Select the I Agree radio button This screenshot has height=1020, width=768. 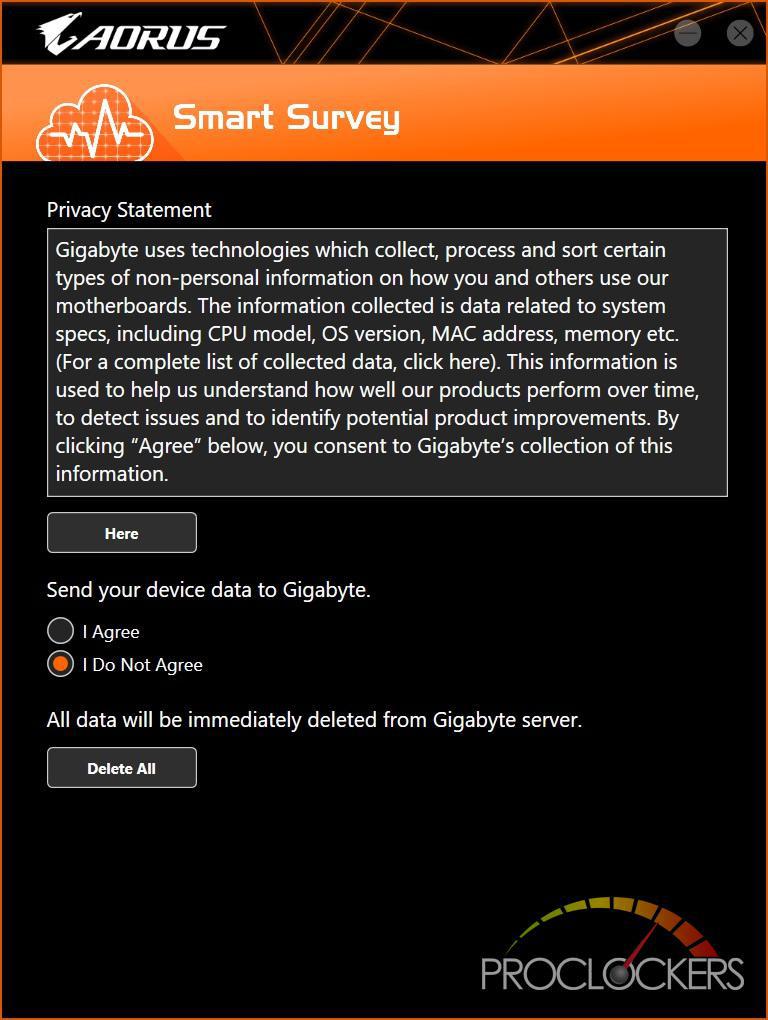(60, 631)
